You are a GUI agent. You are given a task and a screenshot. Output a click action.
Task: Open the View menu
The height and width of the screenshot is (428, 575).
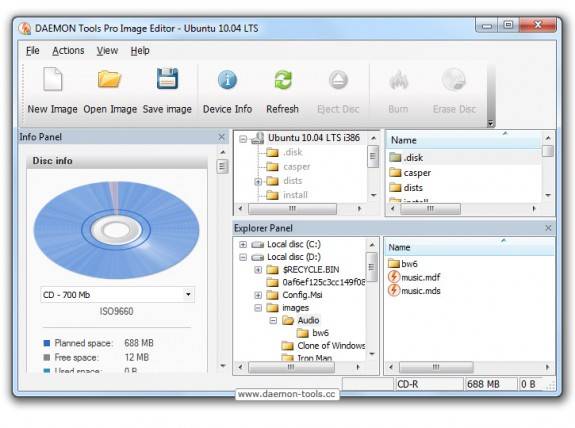pos(107,51)
